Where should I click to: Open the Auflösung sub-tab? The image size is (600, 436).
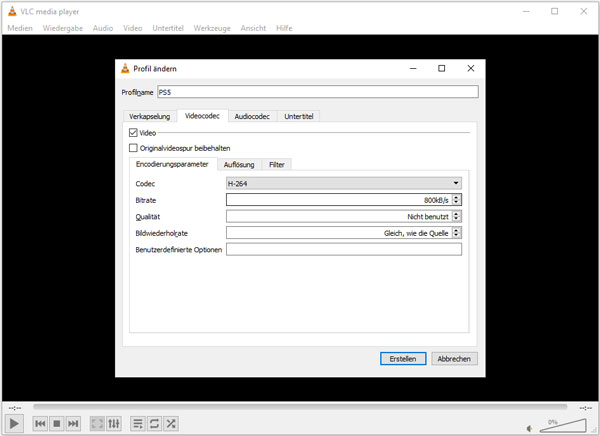coord(239,164)
